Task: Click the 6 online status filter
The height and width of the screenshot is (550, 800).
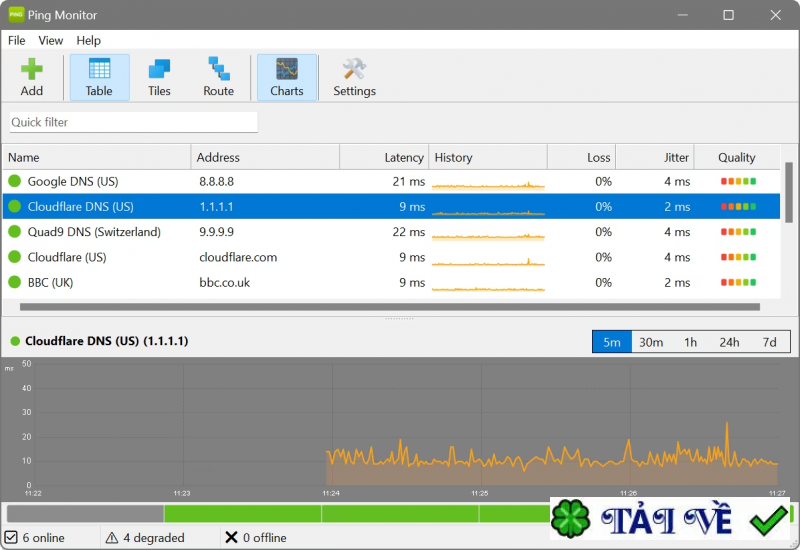Action: click(35, 538)
